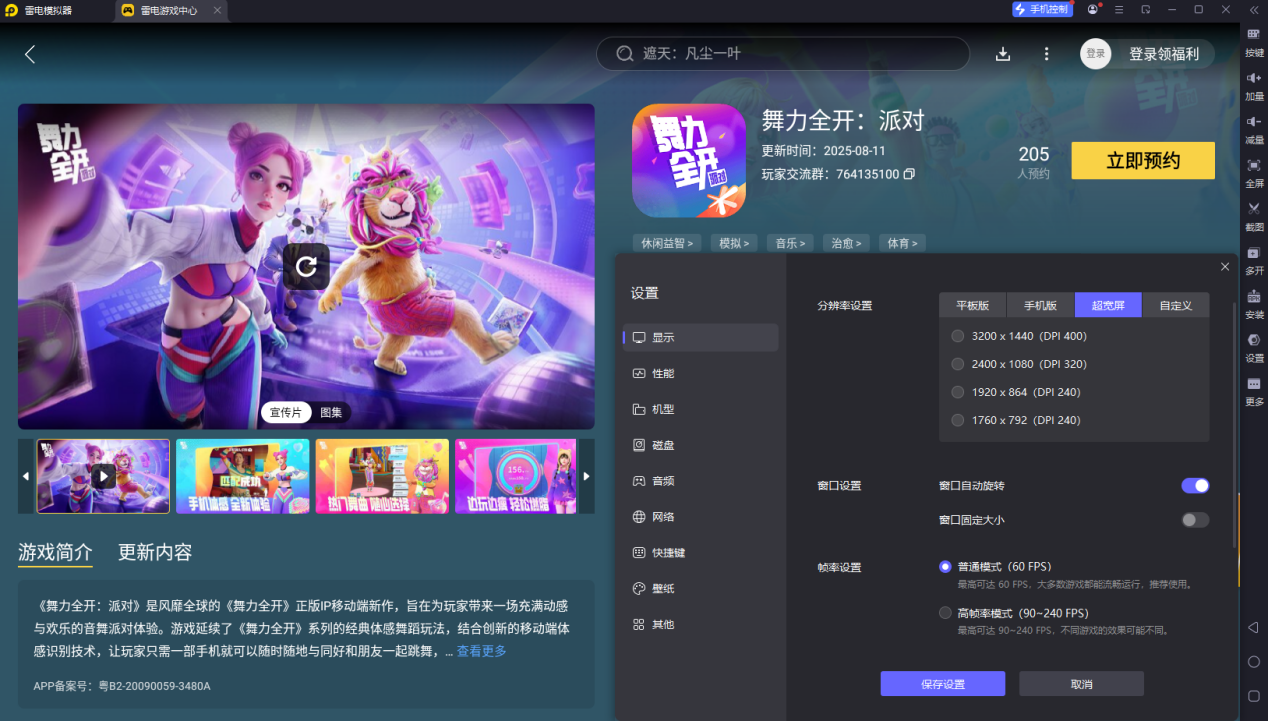Choose 高帧率模式 frame rate option
This screenshot has width=1268, height=721.
945,612
